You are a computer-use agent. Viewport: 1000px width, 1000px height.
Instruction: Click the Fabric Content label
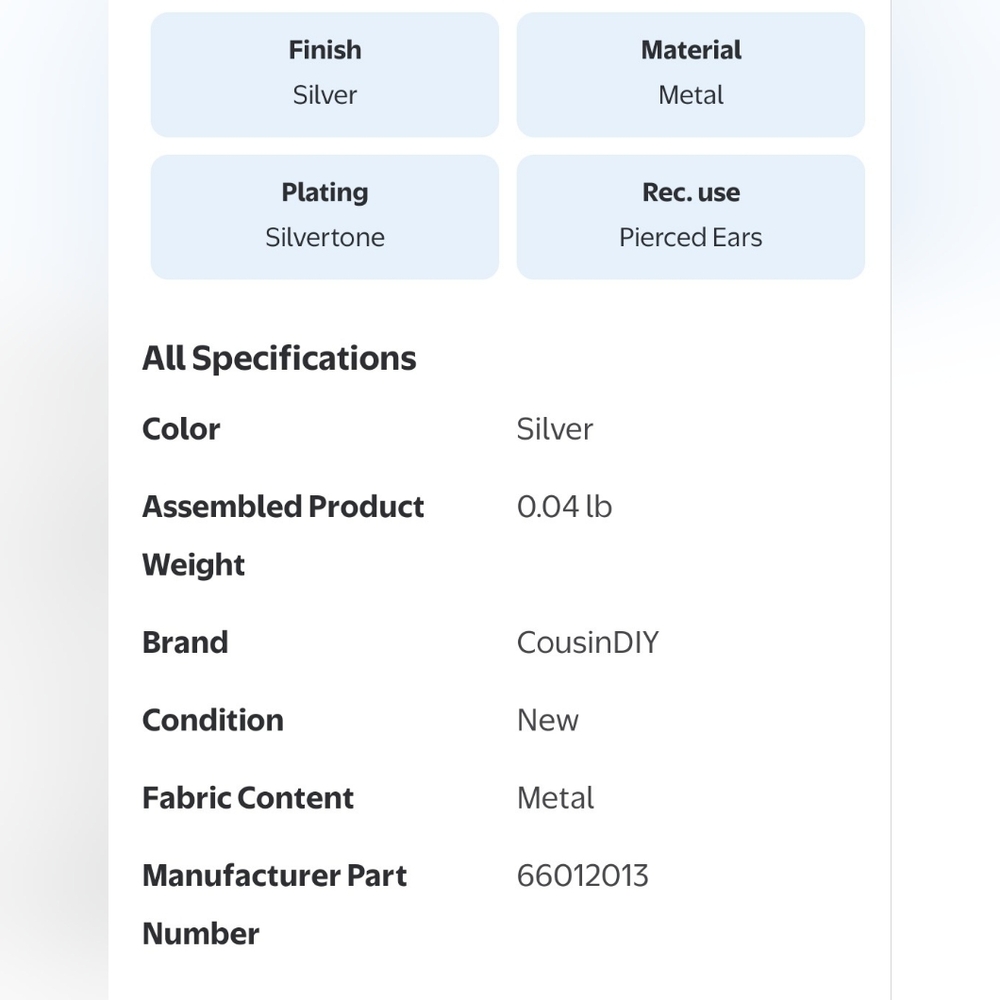pos(247,798)
